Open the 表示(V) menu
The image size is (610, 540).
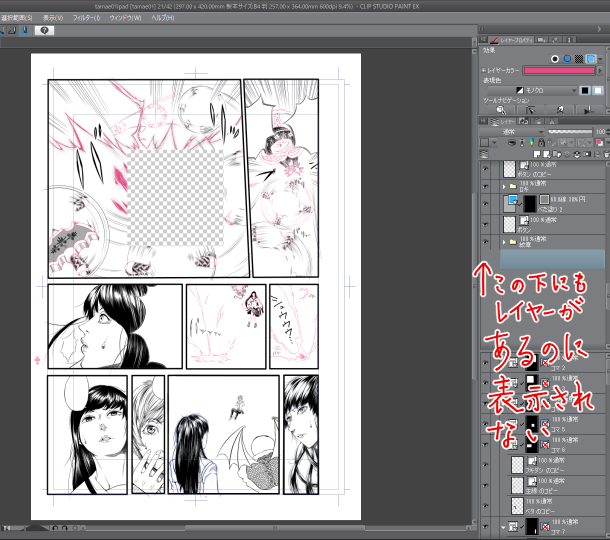53,18
